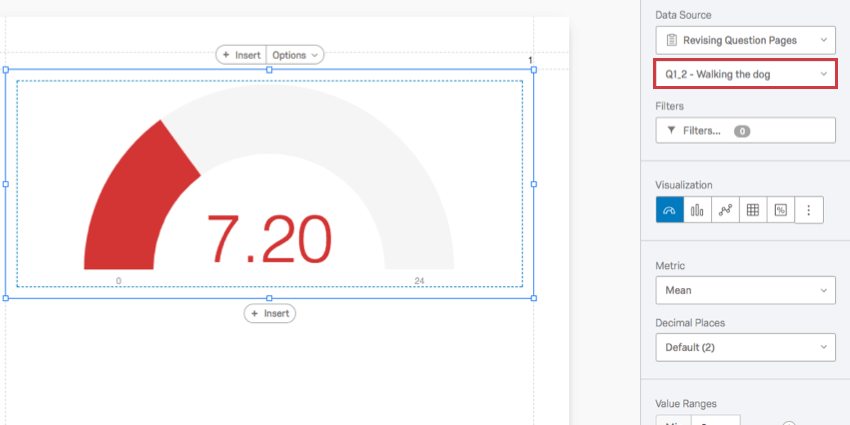Click the 7.20 gauge value

[x=269, y=239]
